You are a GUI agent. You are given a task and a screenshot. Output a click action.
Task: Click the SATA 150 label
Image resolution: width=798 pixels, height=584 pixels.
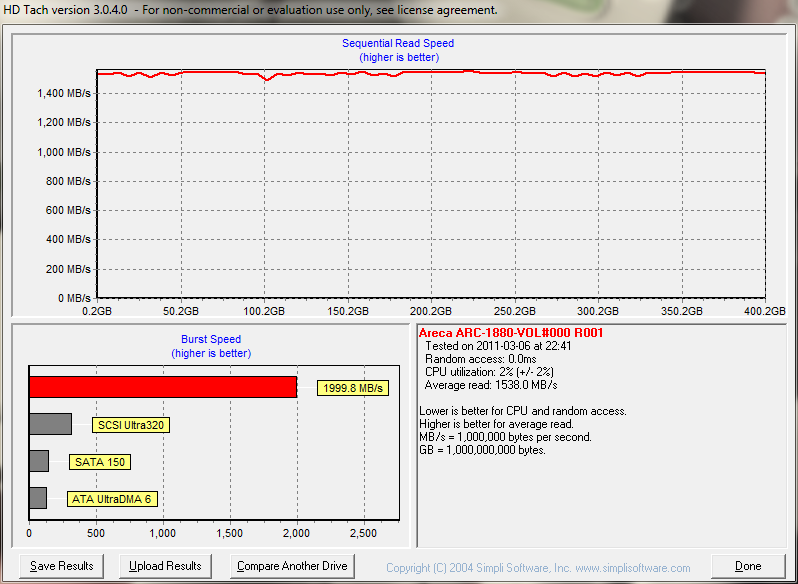point(100,462)
